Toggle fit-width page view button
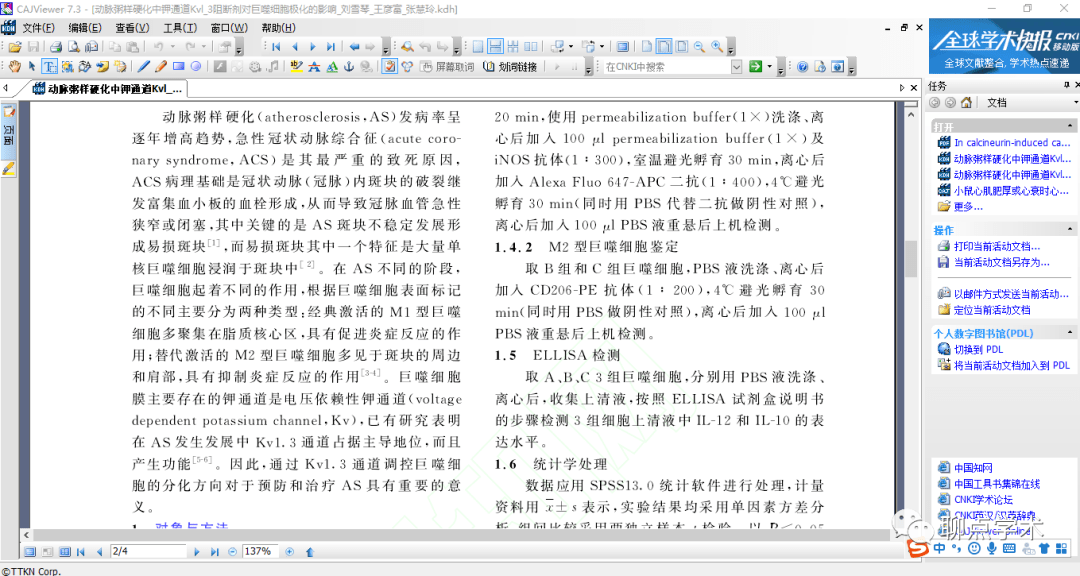This screenshot has height=576, width=1080. point(664,47)
